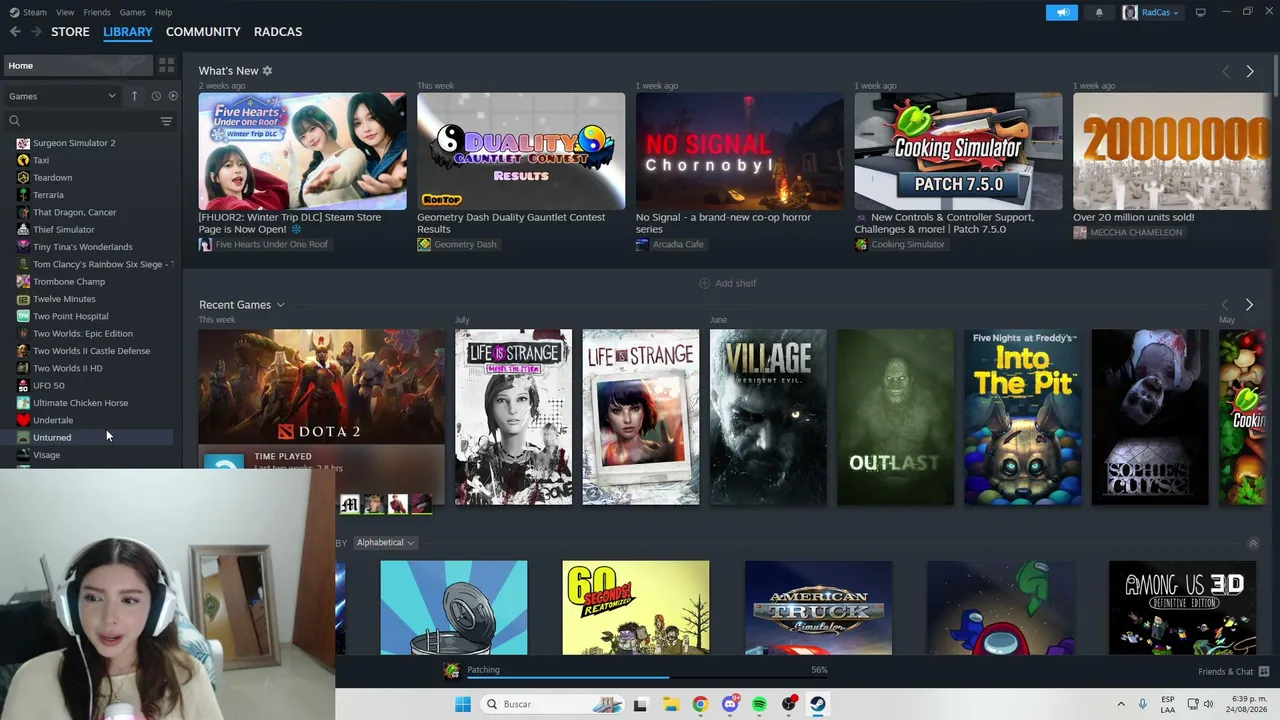Open the Friends & Chat link
Screen dimensions: 1280x720
coord(1225,671)
